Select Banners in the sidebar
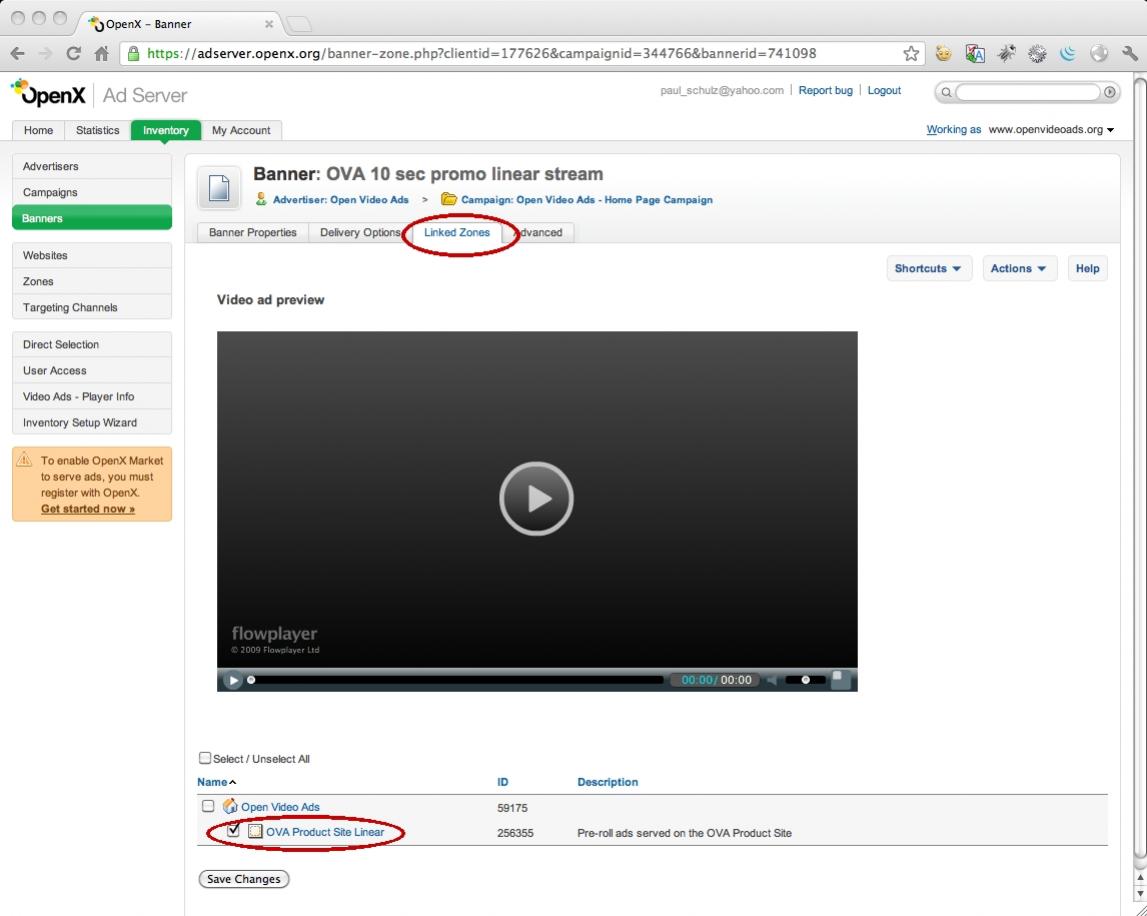Image resolution: width=1147 pixels, height=916 pixels. pyautogui.click(x=92, y=218)
